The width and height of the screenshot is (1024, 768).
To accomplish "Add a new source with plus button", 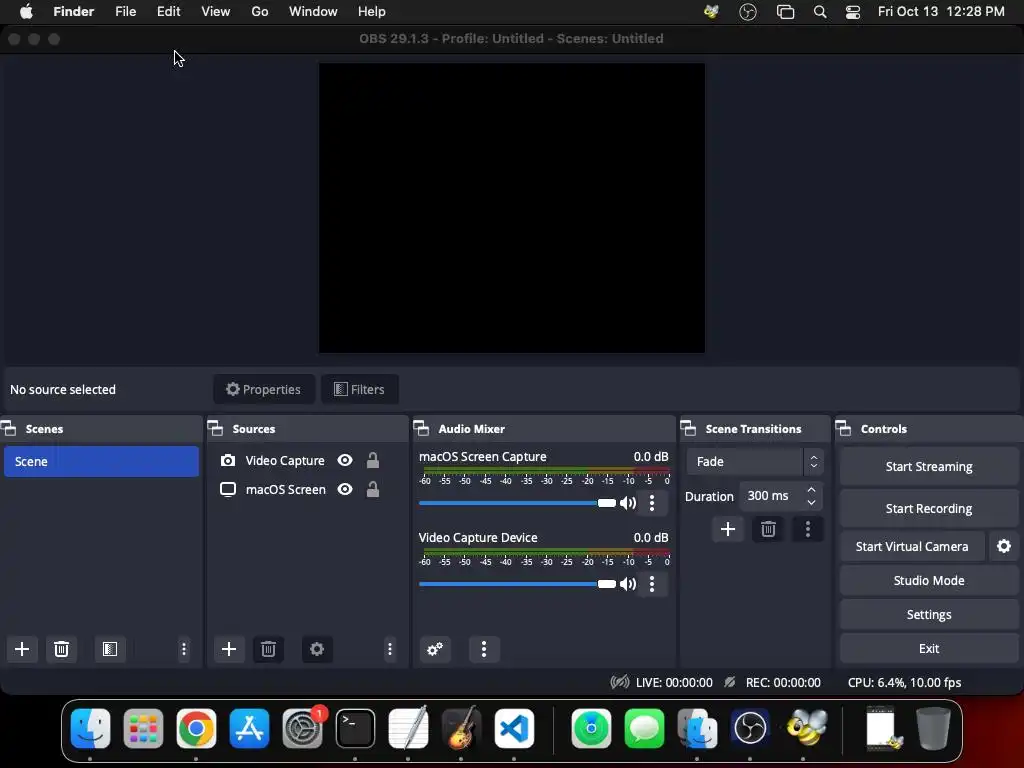I will [229, 649].
